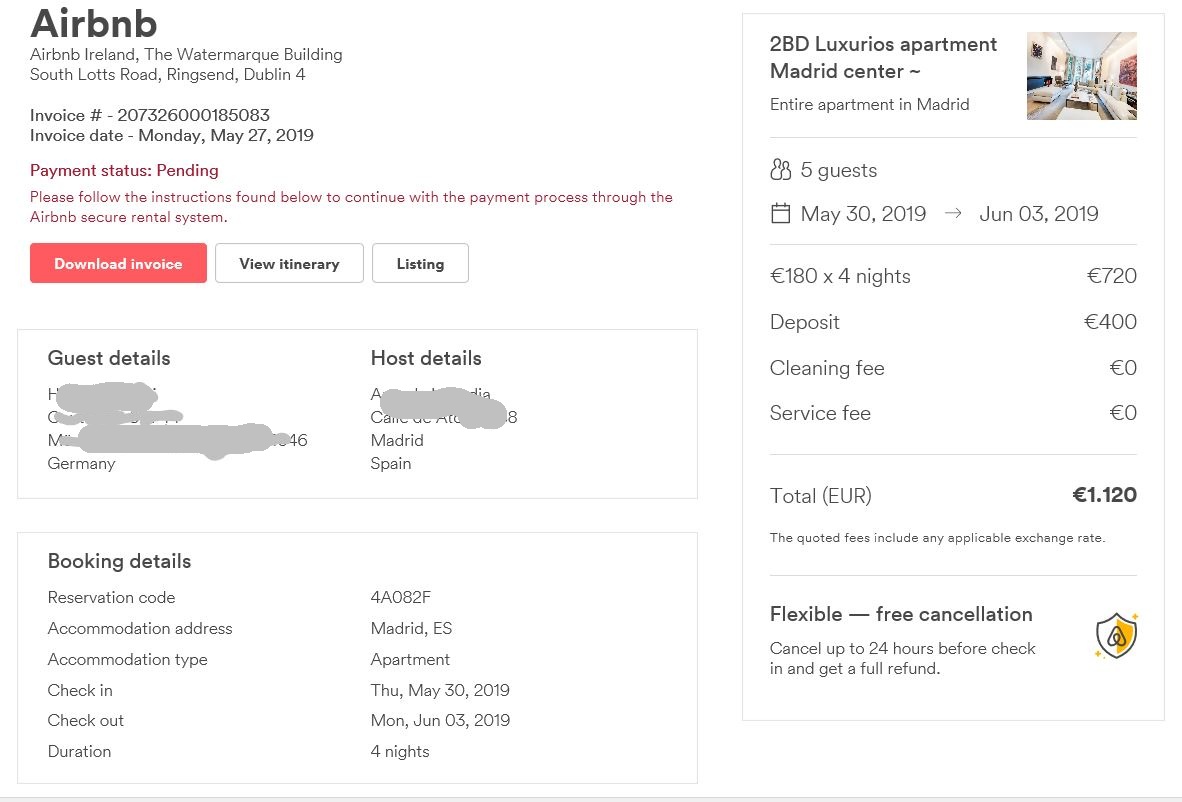The height and width of the screenshot is (802, 1182).
Task: Open the View itinerary button
Action: 289,263
